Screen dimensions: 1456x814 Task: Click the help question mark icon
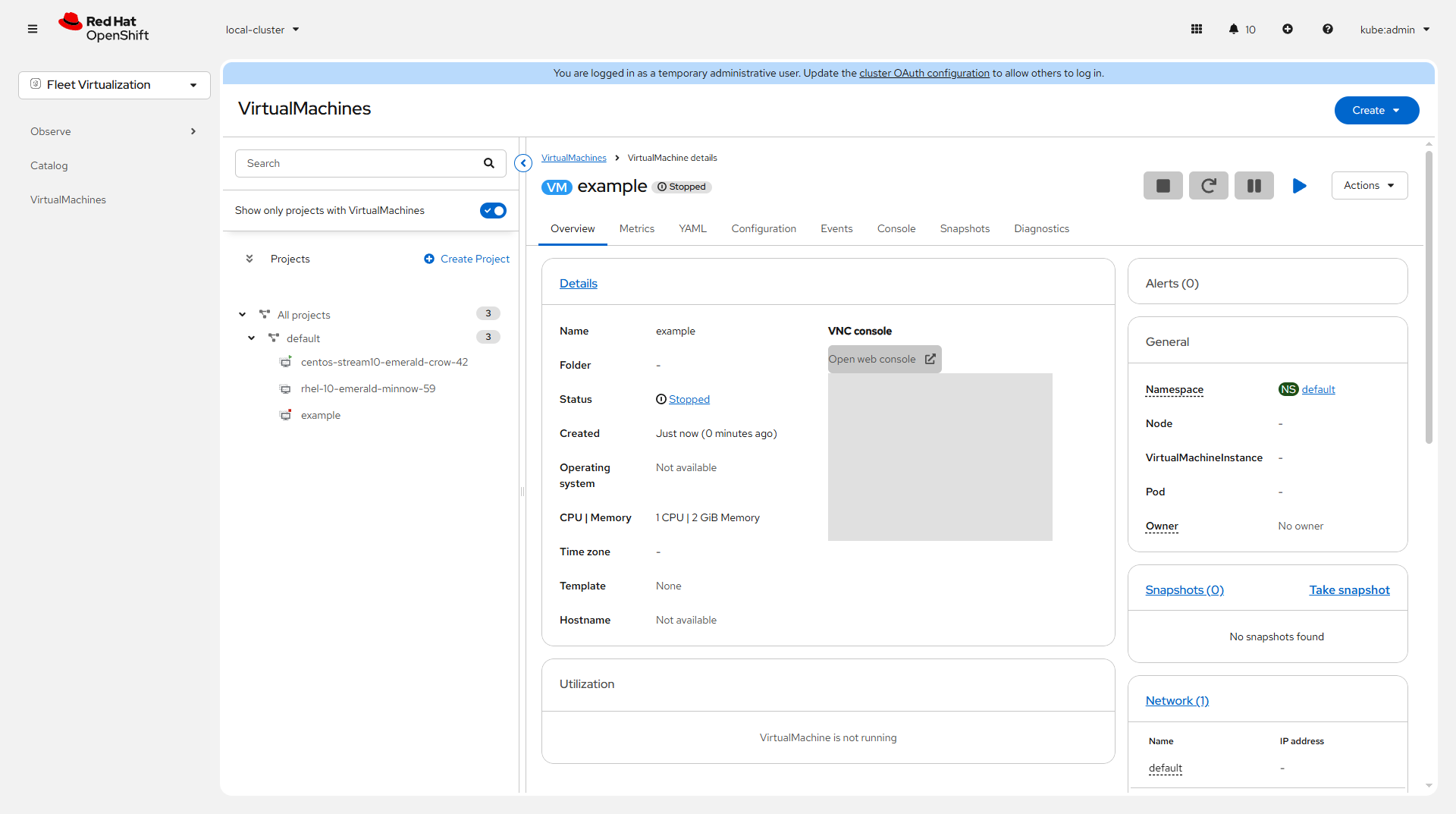[1327, 30]
